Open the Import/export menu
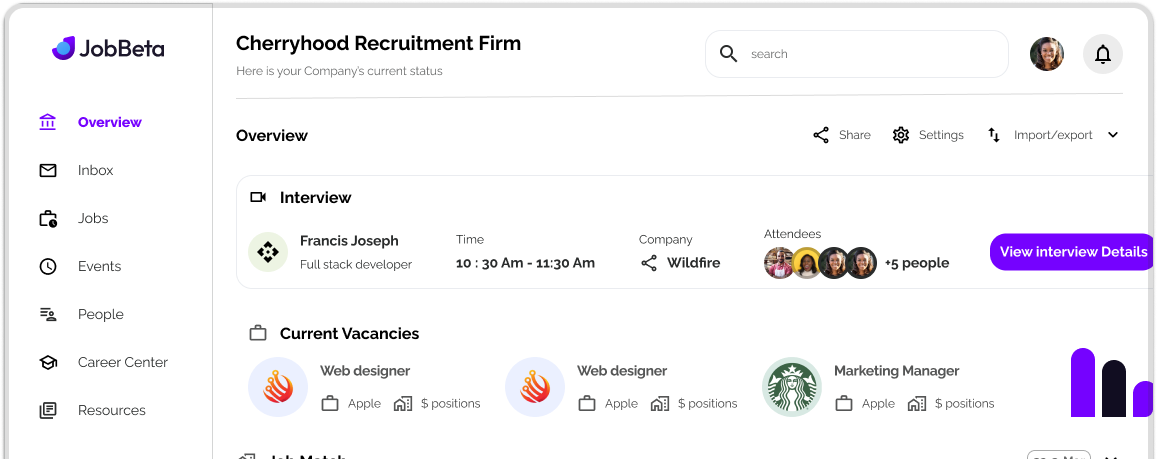Viewport: 1157px width, 459px height. (1052, 135)
